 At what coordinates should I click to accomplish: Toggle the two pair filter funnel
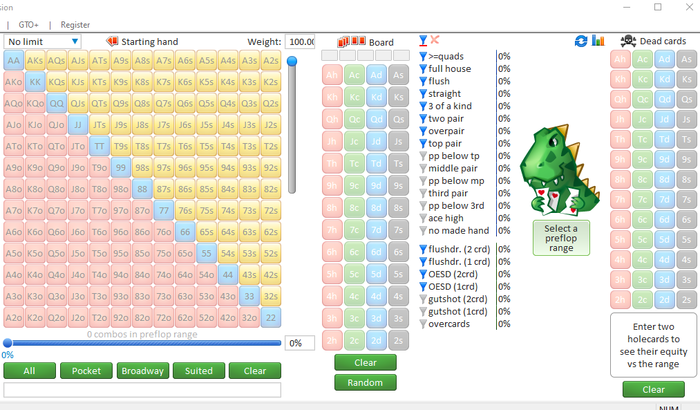point(423,119)
